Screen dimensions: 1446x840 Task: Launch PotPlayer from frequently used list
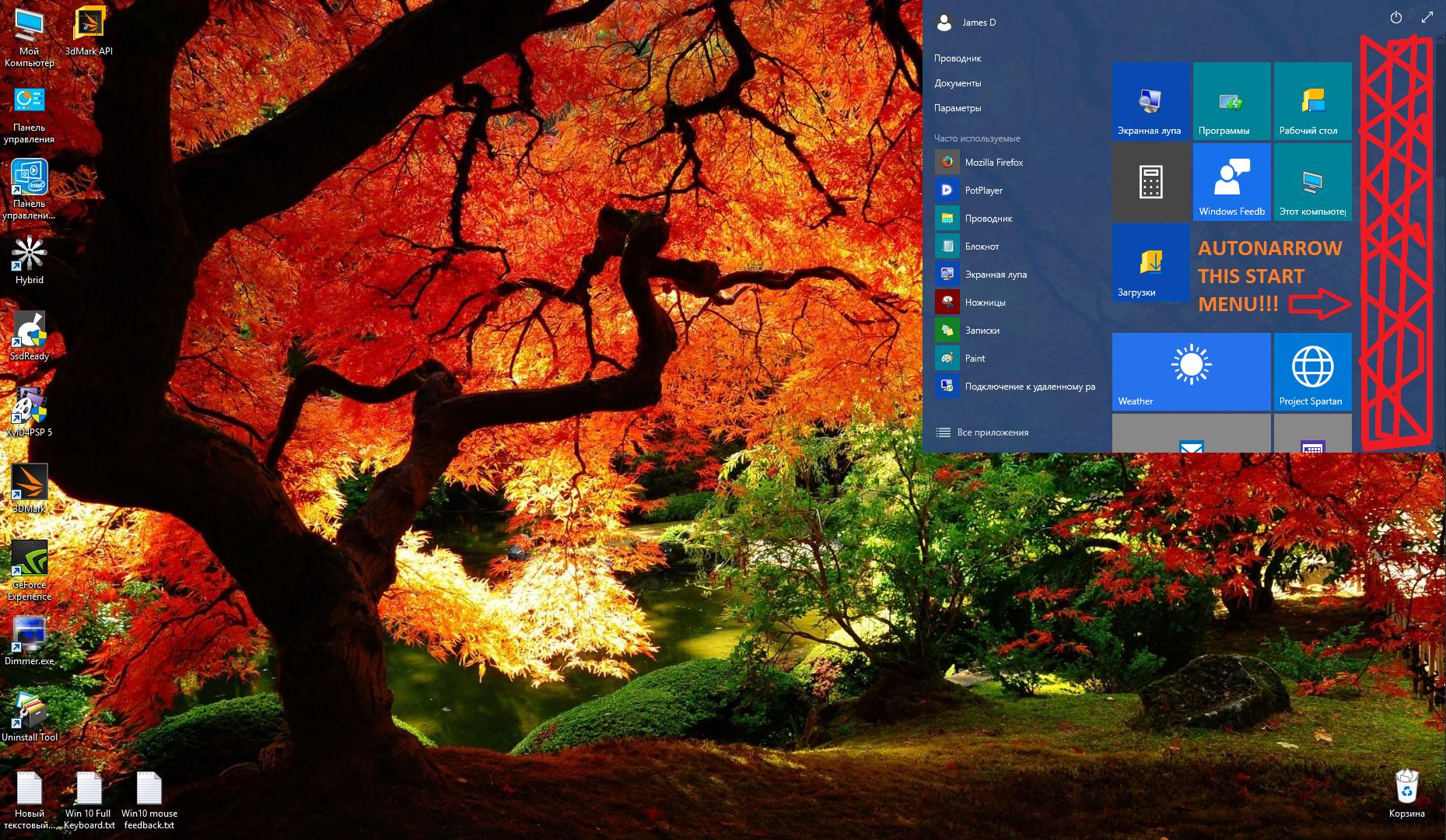point(1017,191)
